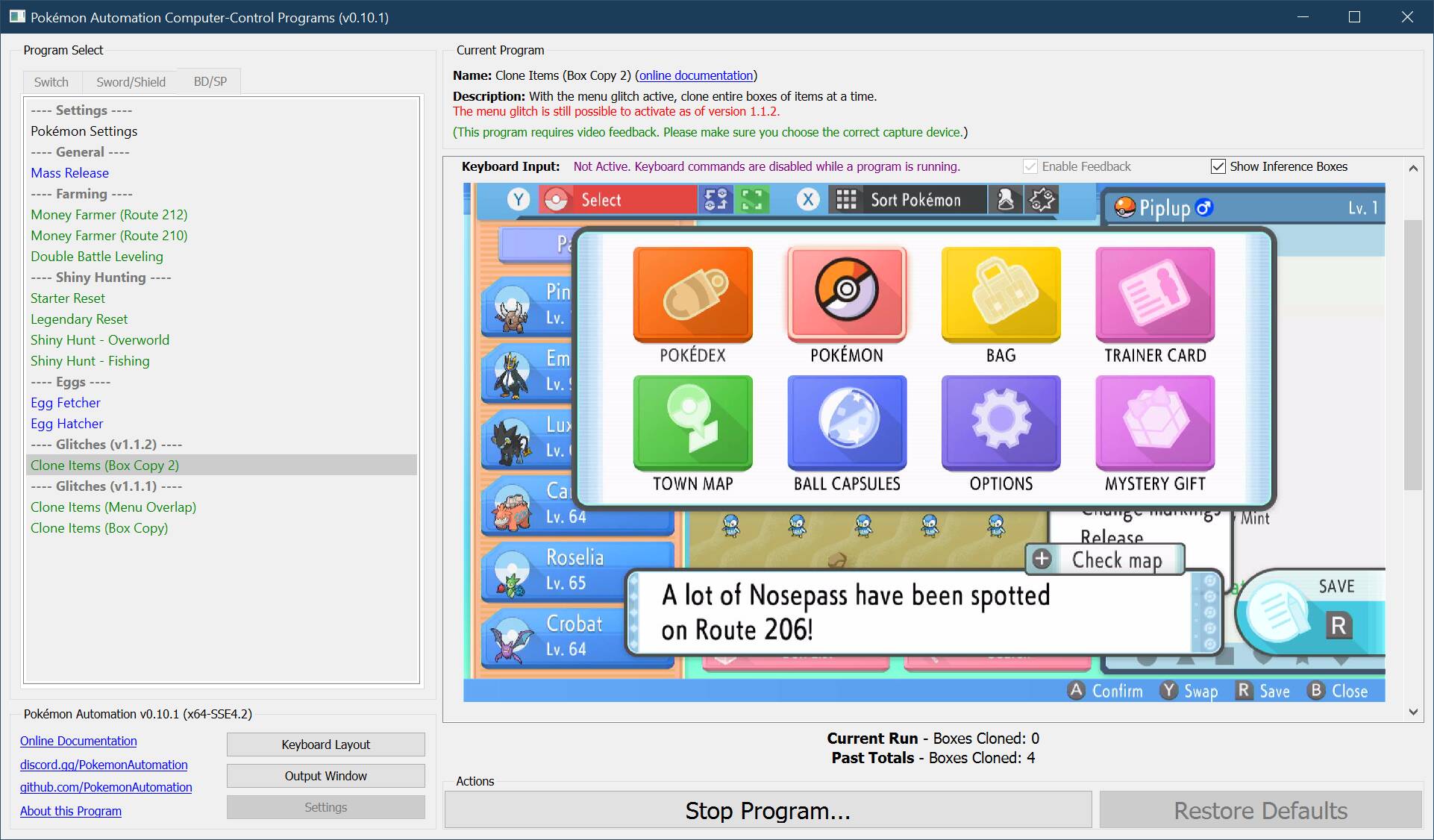
Task: Click the Pokédex menu icon
Action: (692, 294)
